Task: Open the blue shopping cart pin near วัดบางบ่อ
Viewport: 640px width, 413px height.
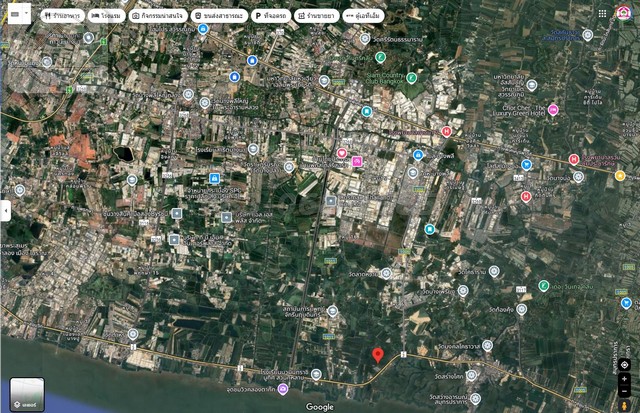Action: tap(527, 164)
